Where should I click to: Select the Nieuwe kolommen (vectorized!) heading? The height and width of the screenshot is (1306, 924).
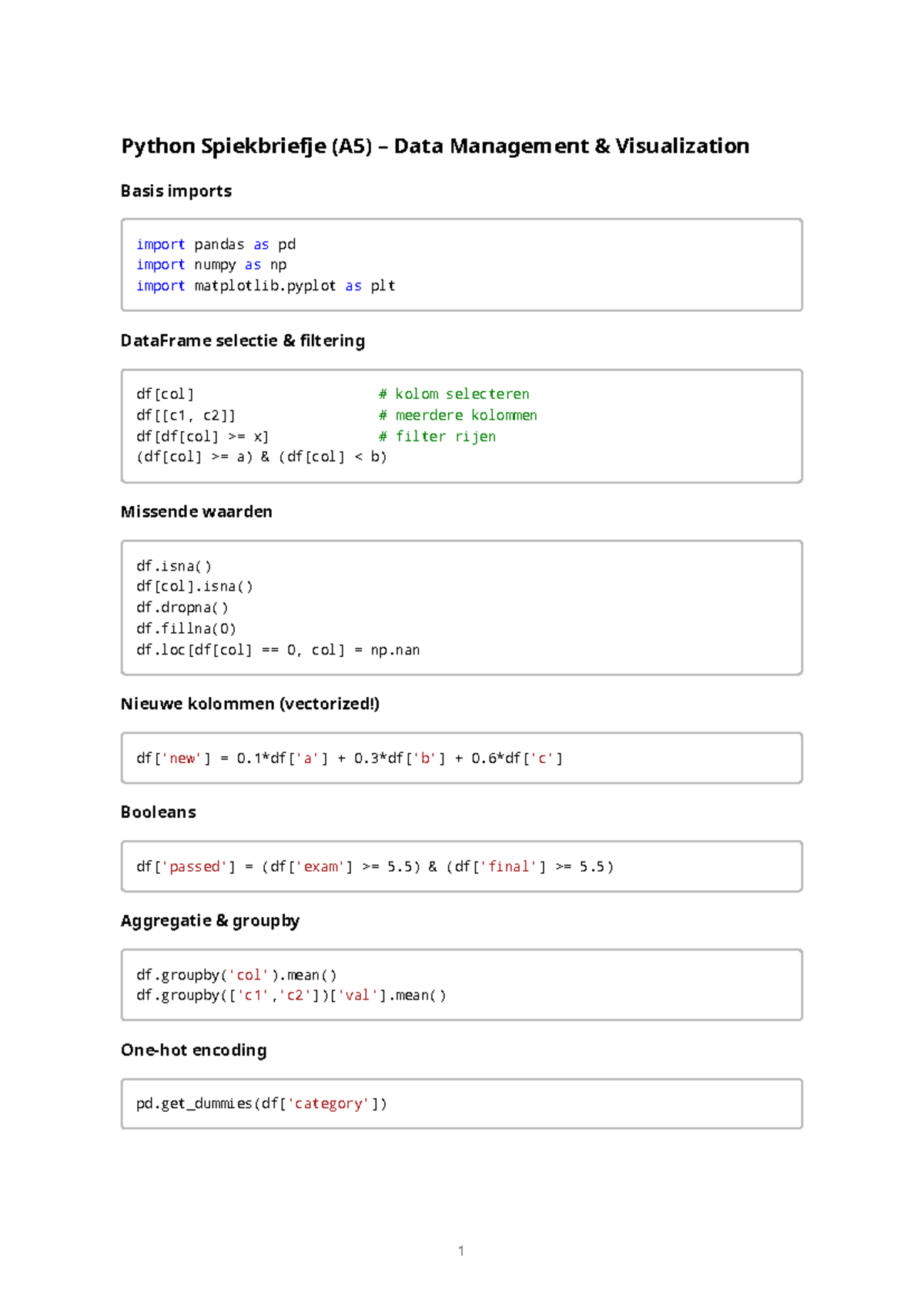coord(250,704)
